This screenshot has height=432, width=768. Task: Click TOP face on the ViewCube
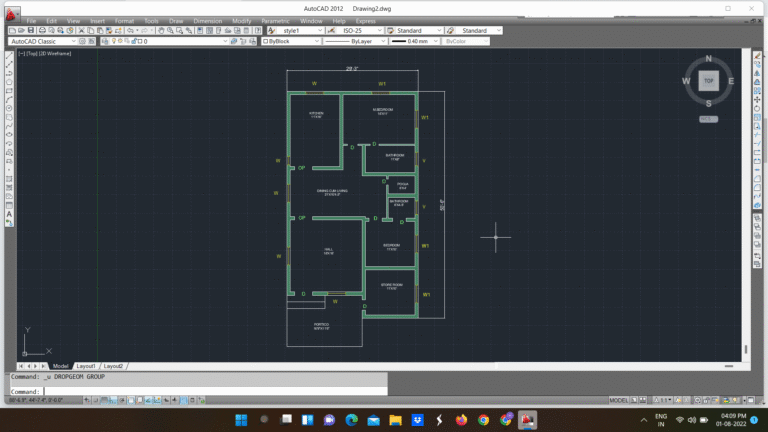coord(709,81)
